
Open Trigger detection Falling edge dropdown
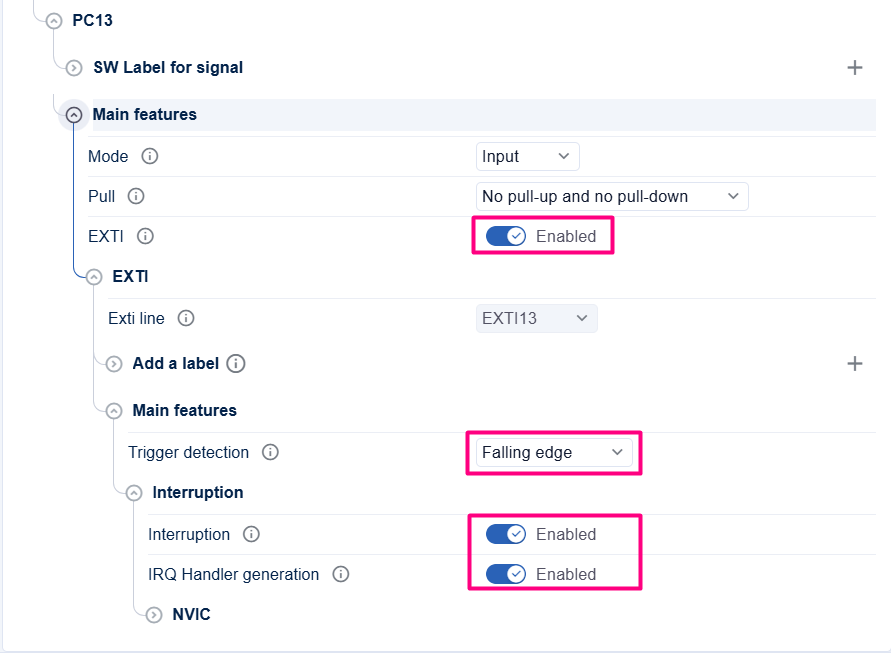pyautogui.click(x=554, y=452)
